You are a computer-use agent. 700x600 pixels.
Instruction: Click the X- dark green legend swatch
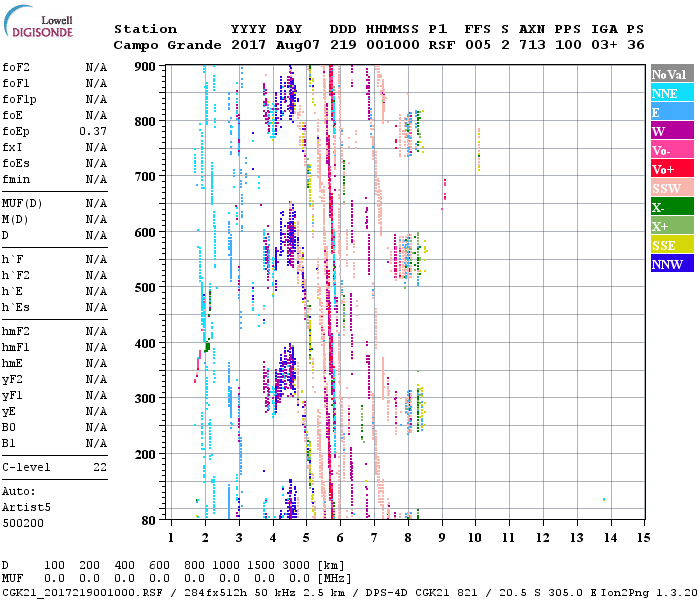pos(671,207)
